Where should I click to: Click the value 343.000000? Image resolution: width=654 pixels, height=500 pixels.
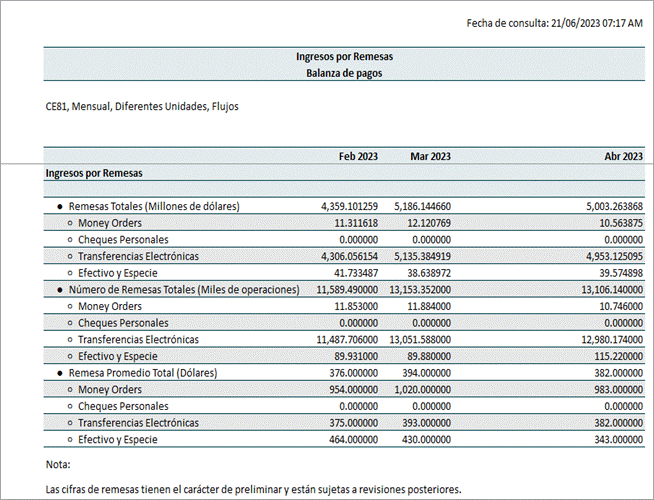[x=619, y=440]
